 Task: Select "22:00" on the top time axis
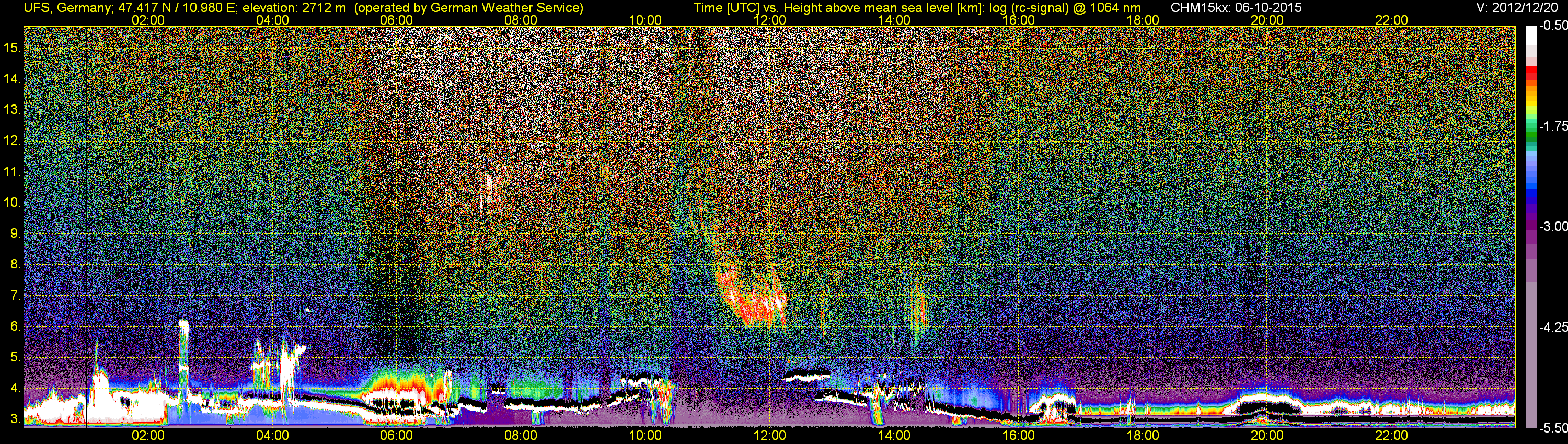point(1391,20)
